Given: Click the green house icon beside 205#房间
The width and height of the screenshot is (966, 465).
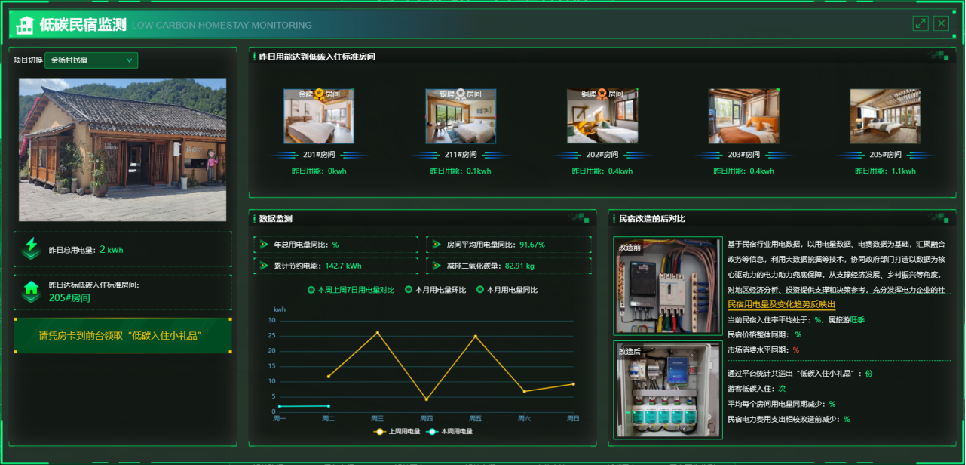Looking at the screenshot, I should 31,290.
